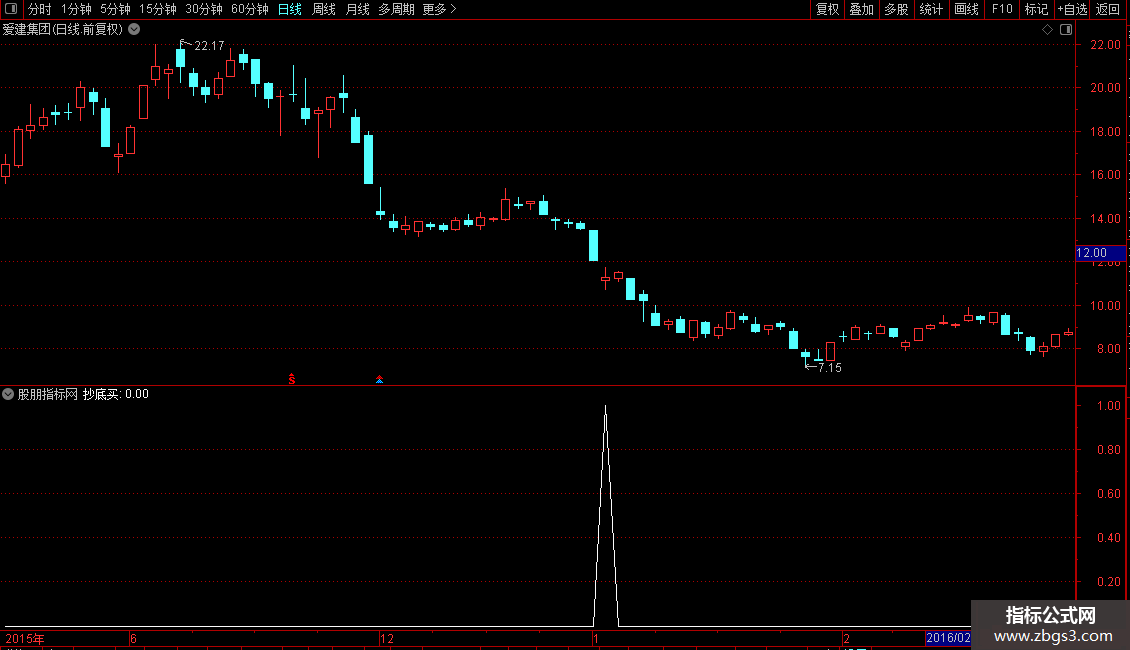Open the 爱建集团 chart dropdown arrow

click(x=134, y=30)
